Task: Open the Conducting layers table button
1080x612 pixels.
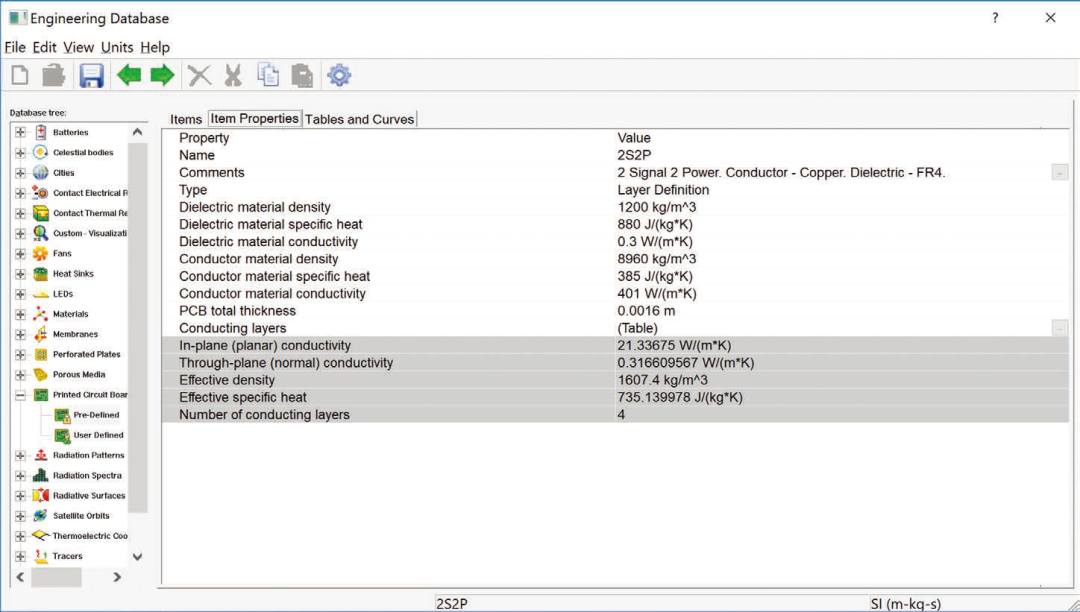Action: coord(1060,328)
